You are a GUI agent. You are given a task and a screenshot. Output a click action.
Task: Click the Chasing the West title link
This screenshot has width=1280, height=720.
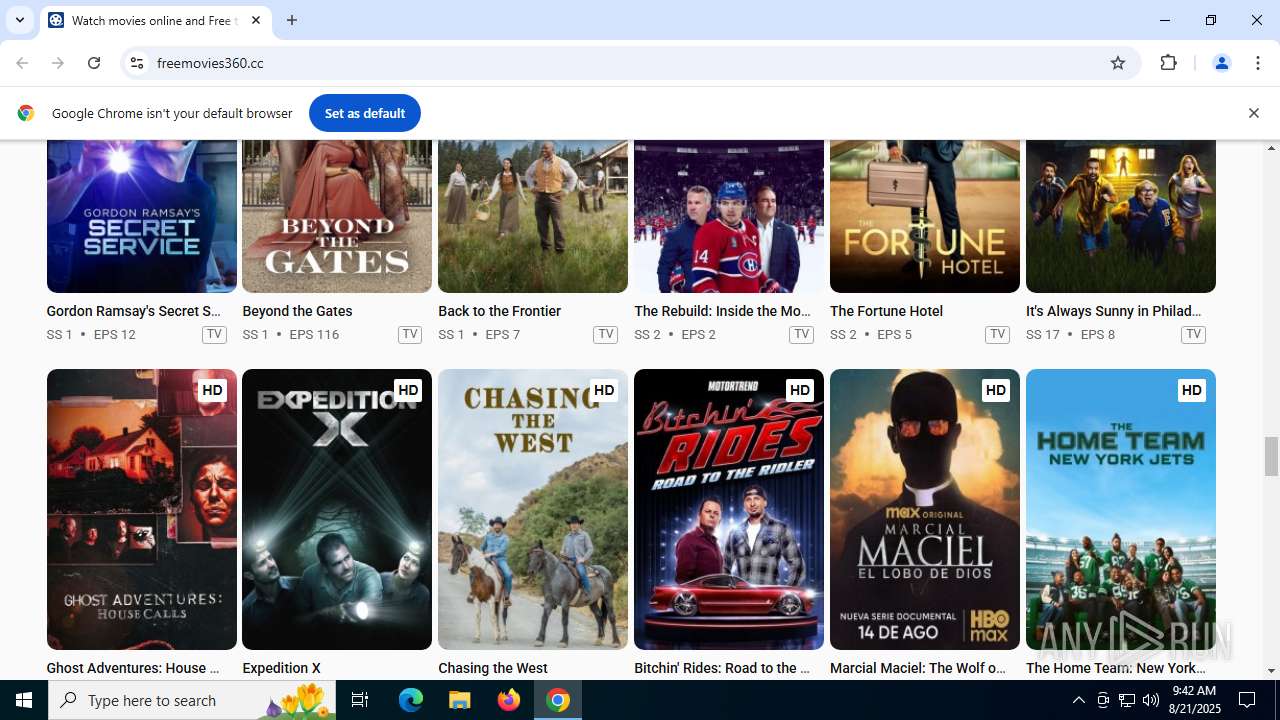[493, 668]
